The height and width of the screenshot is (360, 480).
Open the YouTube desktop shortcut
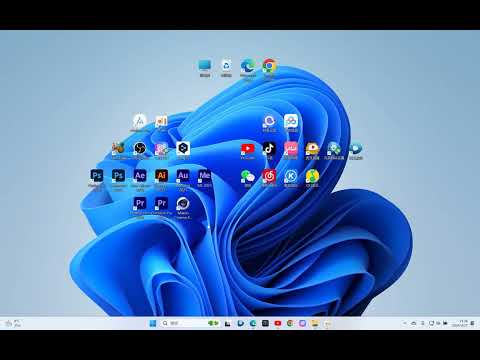pyautogui.click(x=248, y=150)
